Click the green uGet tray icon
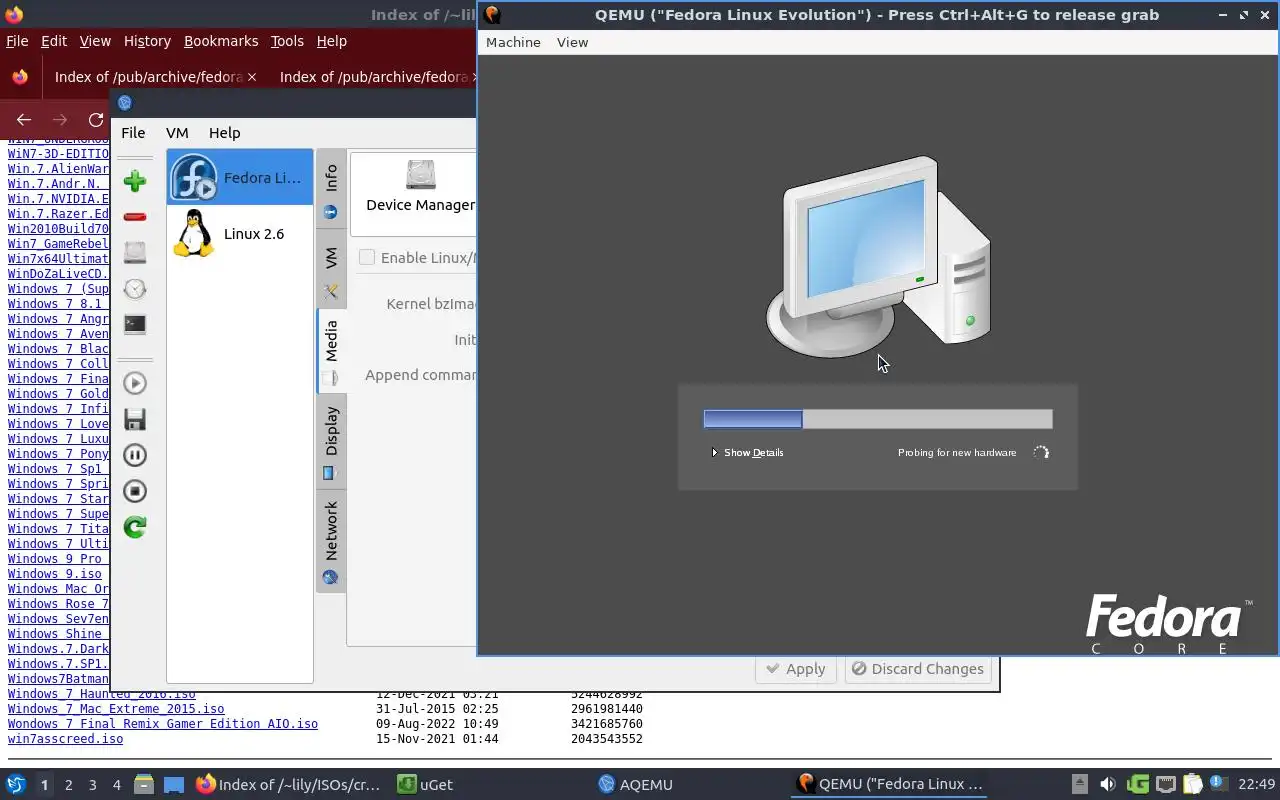Viewport: 1280px width, 800px height. pyautogui.click(x=1137, y=785)
